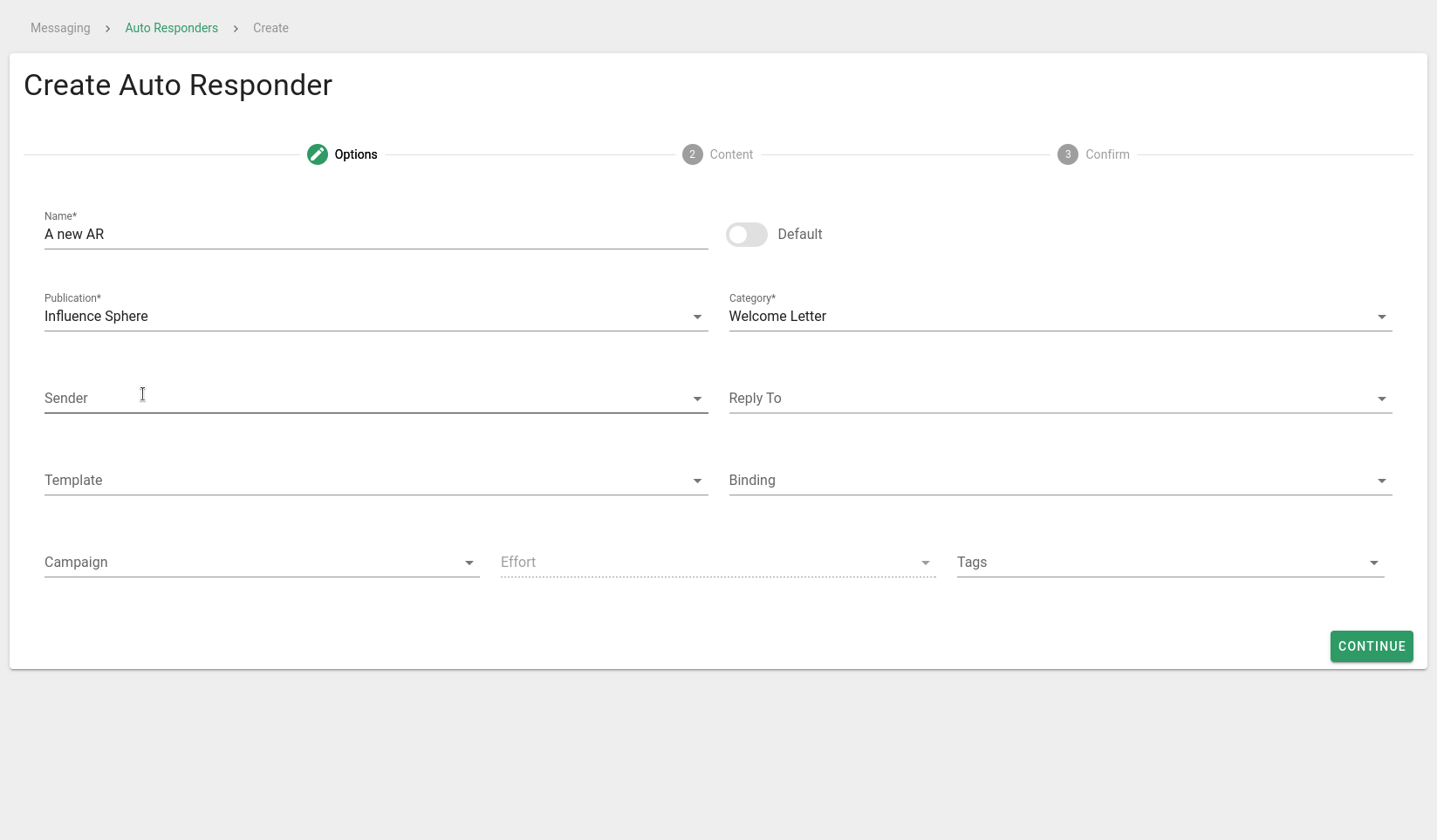Click the step 3 circle for Confirm
Viewport: 1437px width, 840px height.
point(1068,154)
